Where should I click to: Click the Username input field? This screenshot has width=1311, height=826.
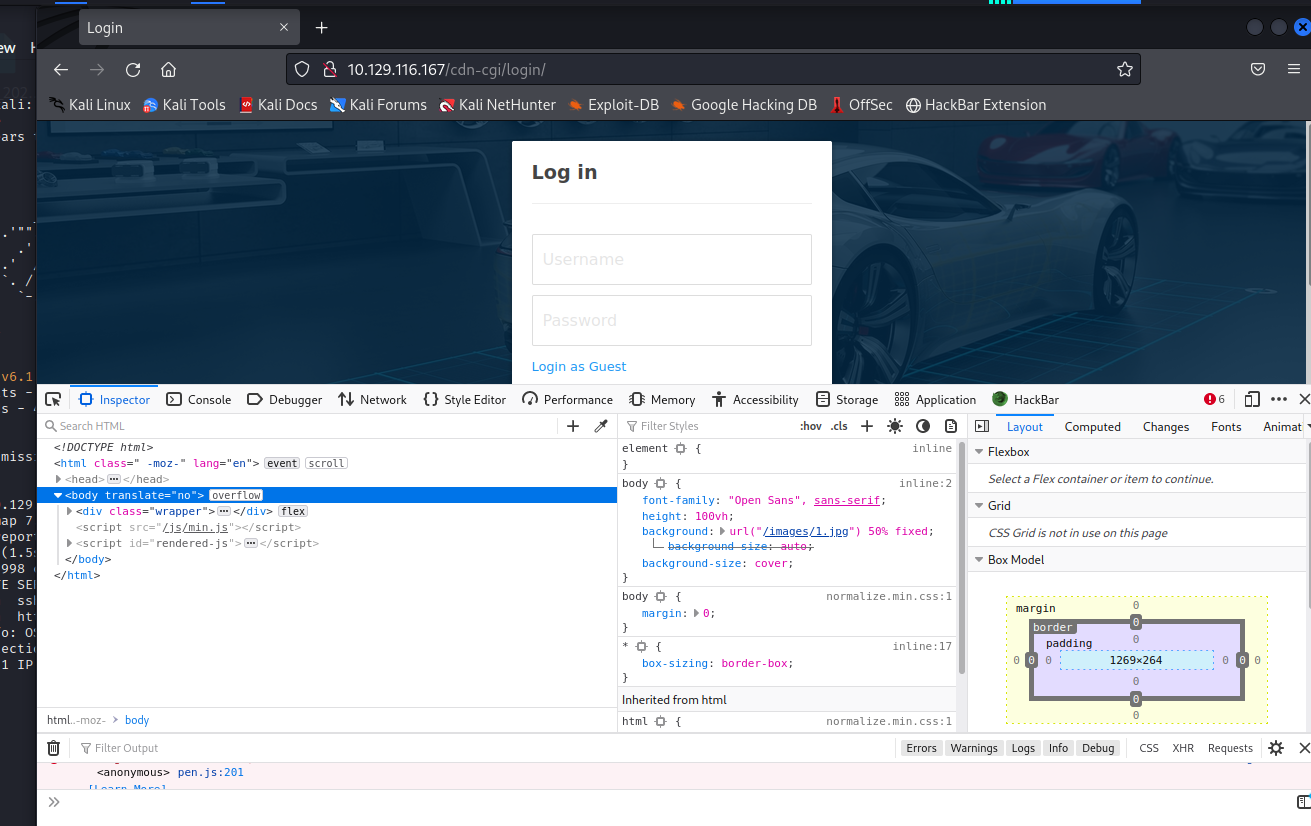tap(671, 259)
